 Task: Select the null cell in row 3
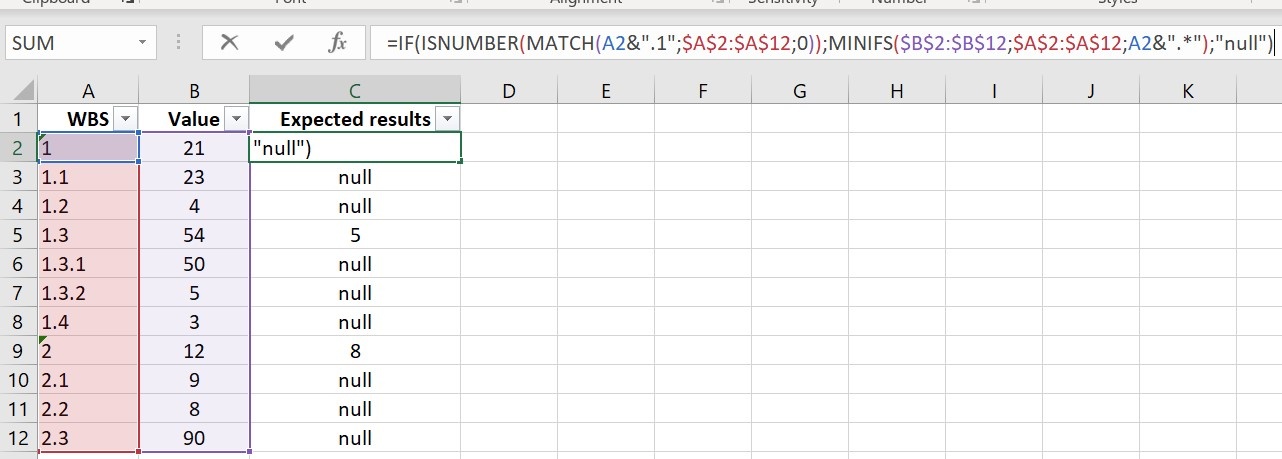[355, 177]
